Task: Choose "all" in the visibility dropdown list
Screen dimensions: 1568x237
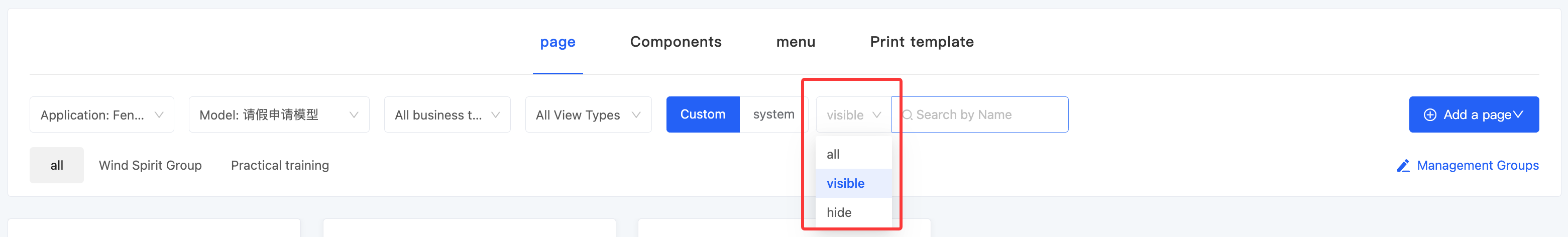Action: click(833, 154)
